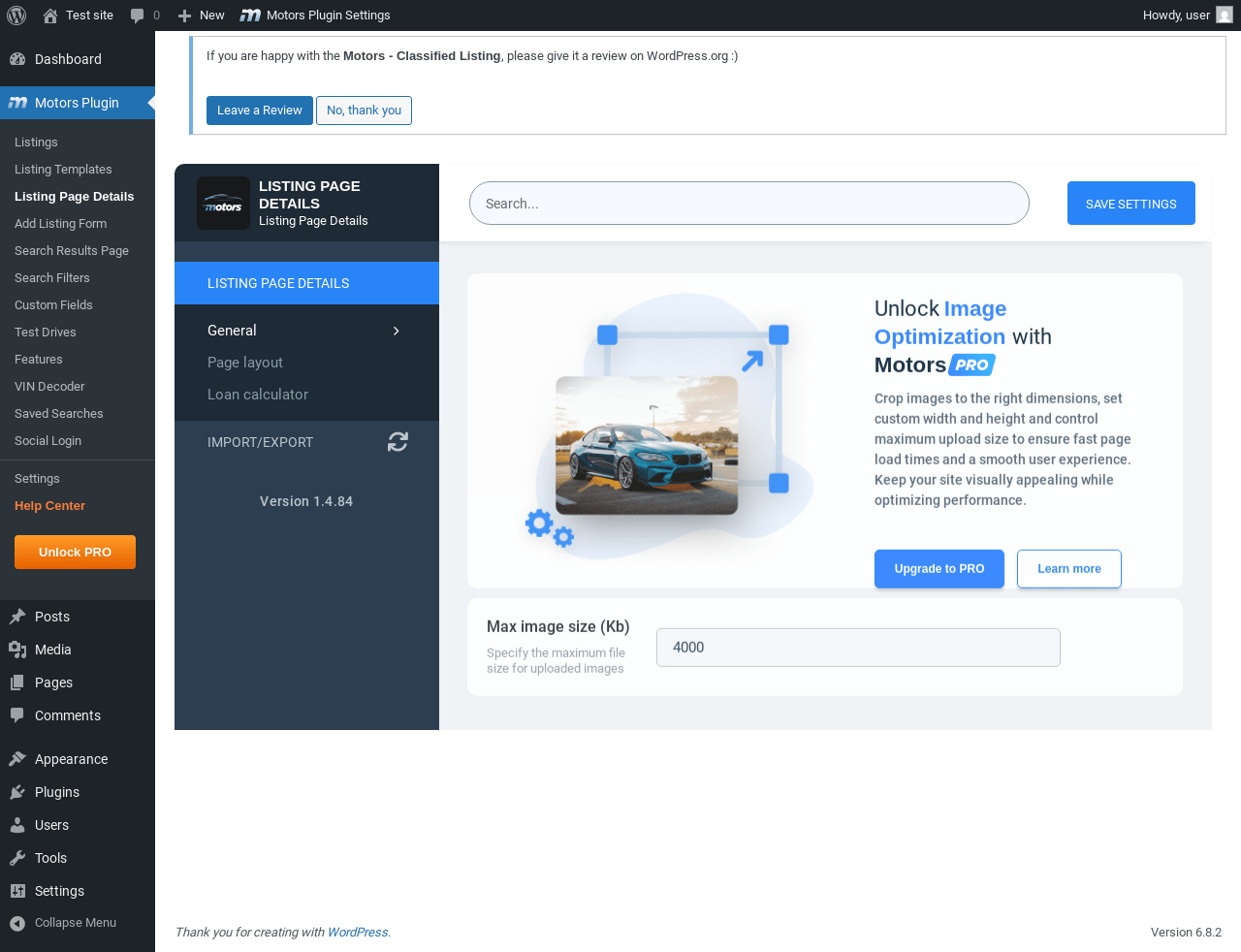Dismiss with No, thank you

point(364,111)
